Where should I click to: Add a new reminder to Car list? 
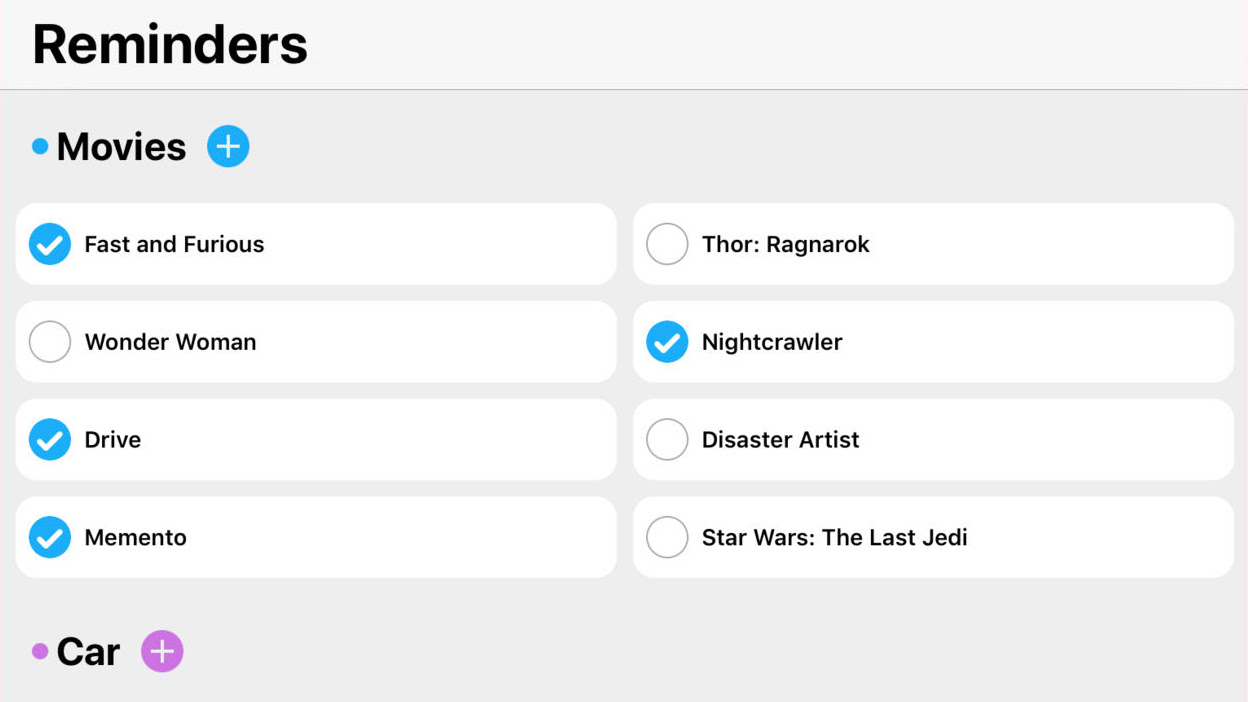(162, 651)
